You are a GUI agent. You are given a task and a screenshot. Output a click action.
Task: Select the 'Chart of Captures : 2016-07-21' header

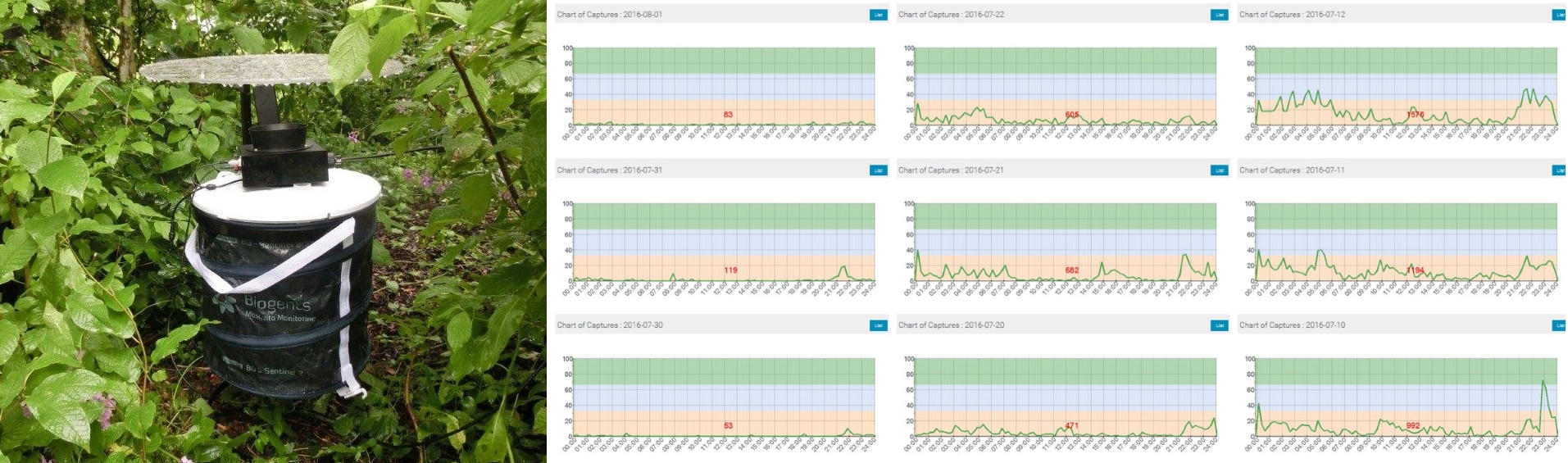click(951, 170)
